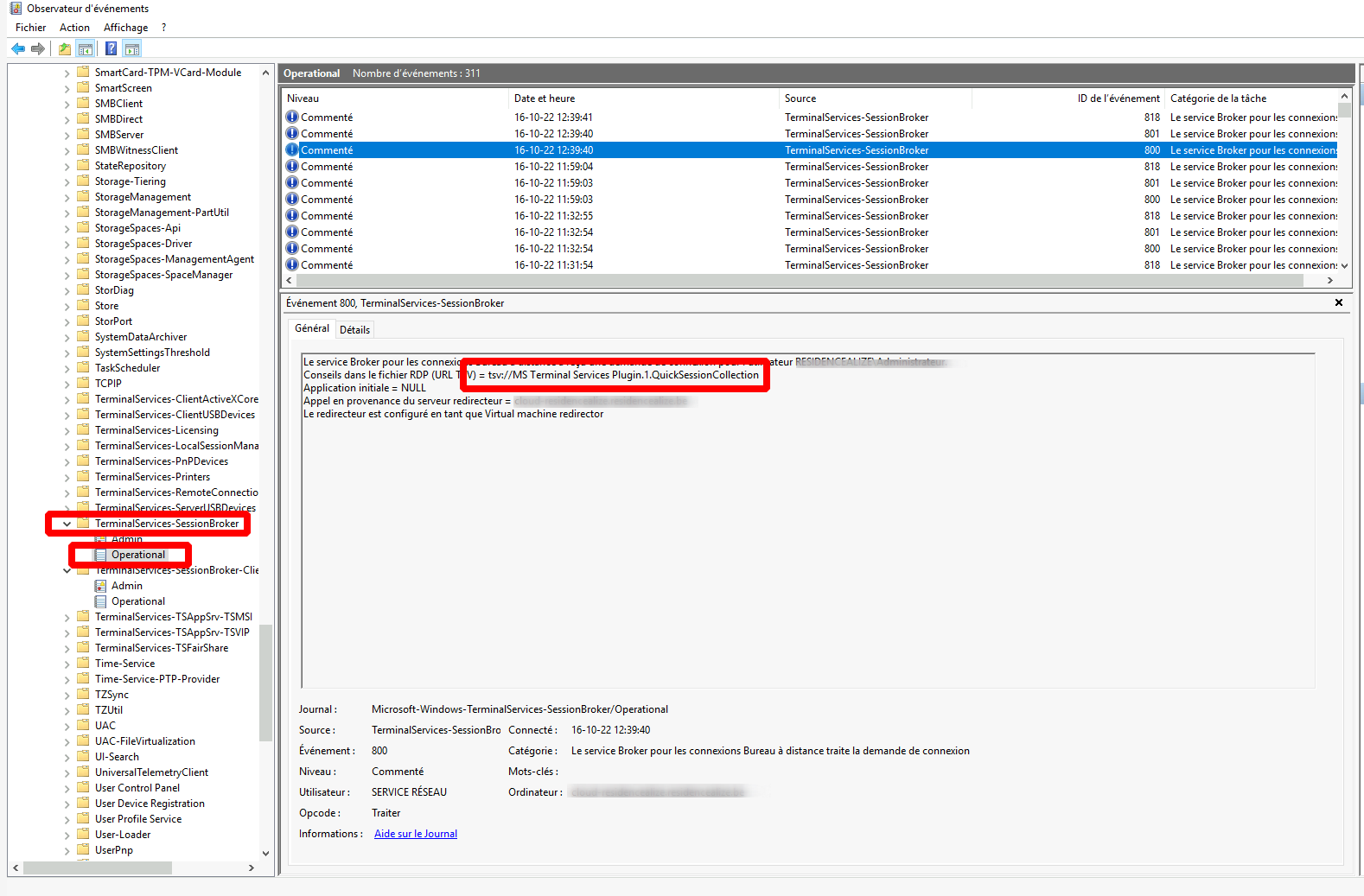Expand the User Profile Service node
This screenshot has height=896, width=1364.
pyautogui.click(x=67, y=819)
